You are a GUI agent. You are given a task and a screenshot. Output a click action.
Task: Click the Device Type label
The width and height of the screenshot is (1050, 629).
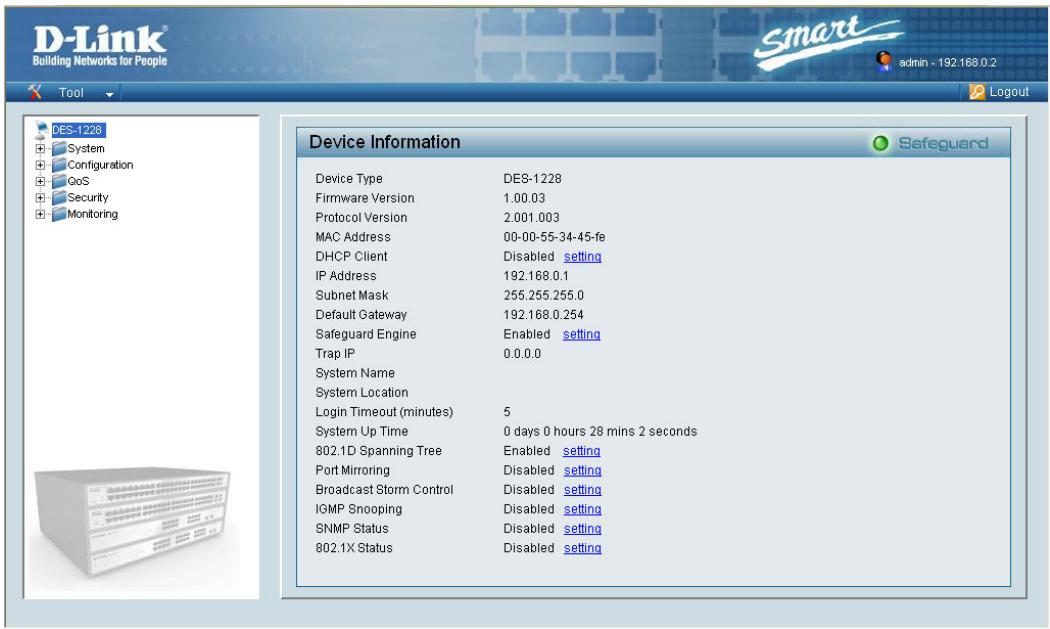[349, 179]
